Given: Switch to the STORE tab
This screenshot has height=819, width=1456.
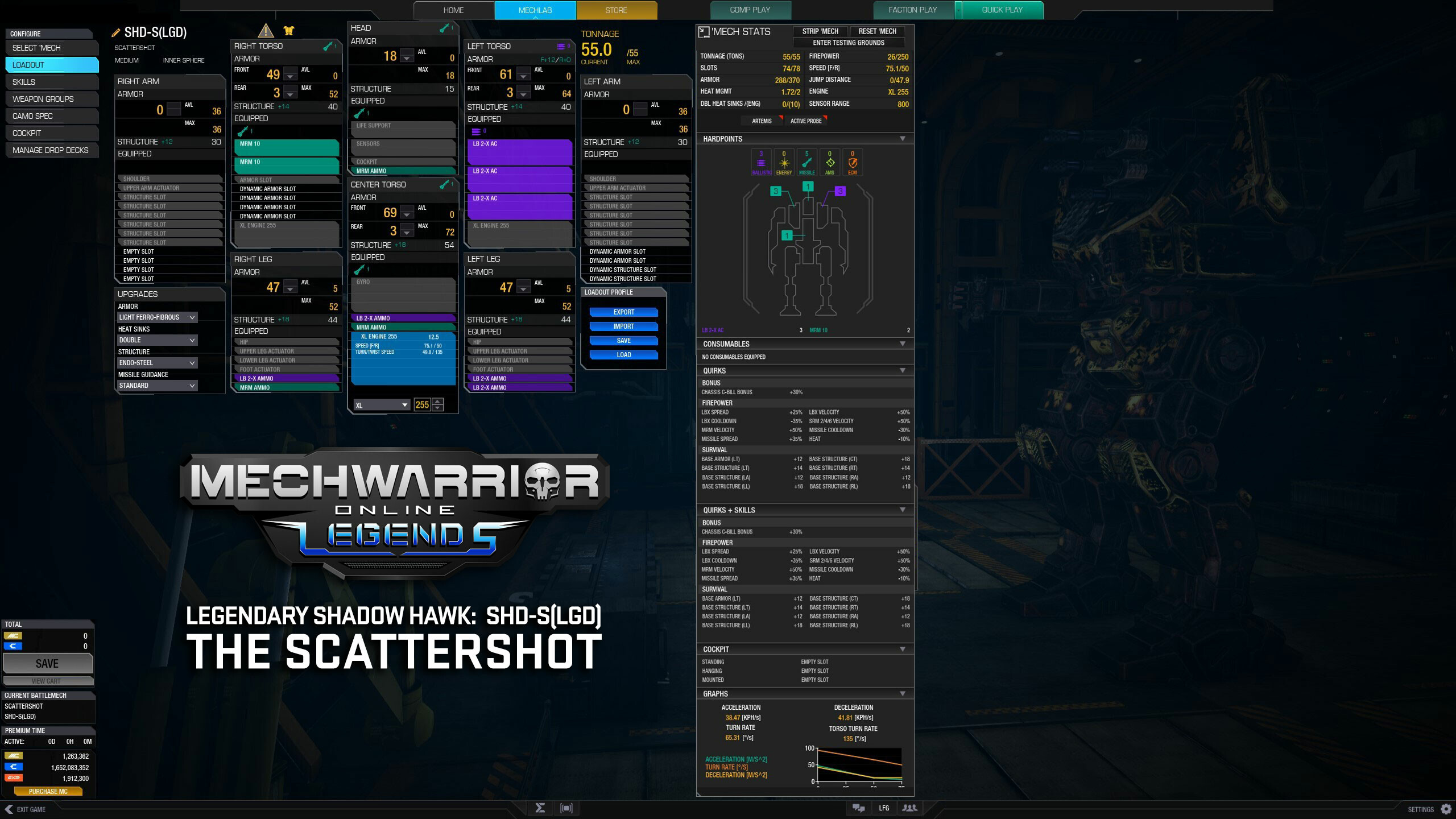Looking at the screenshot, I should [617, 10].
